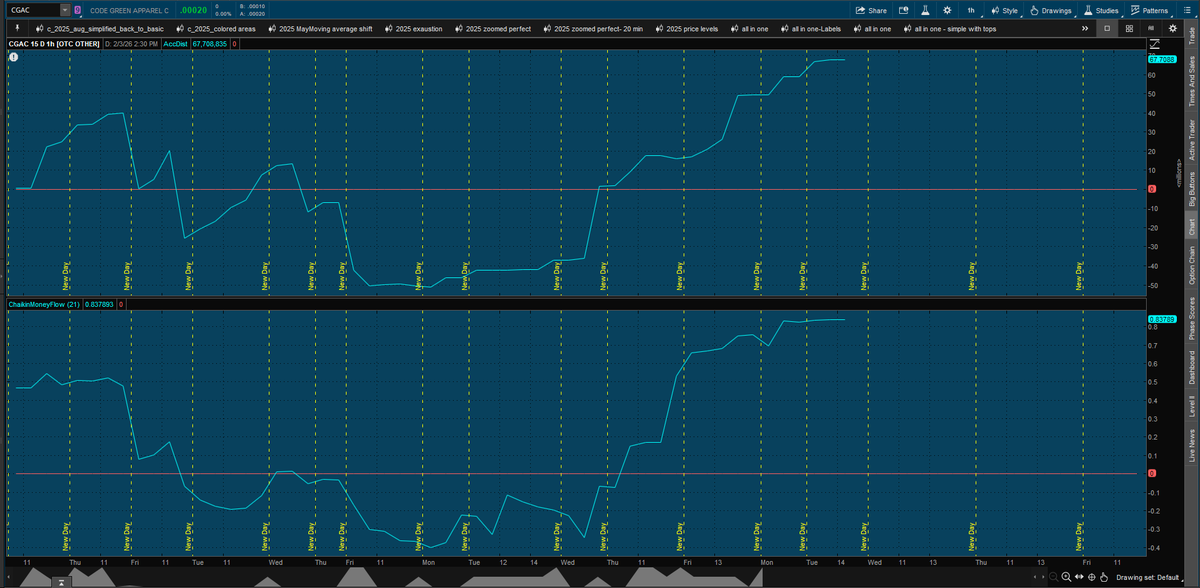Click the cyan 67.7088 price bubble
The width and height of the screenshot is (1200, 588).
point(1162,60)
